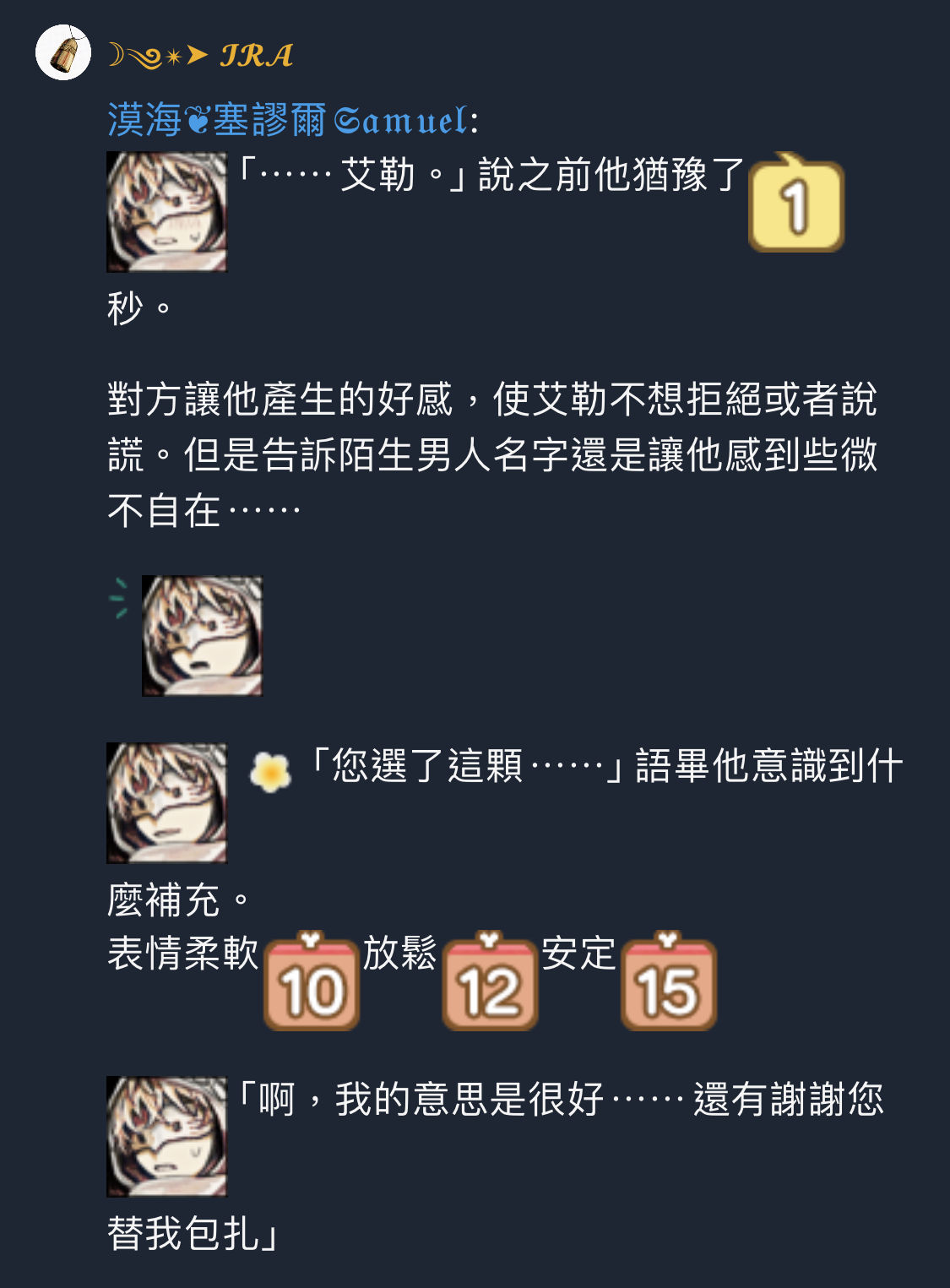The height and width of the screenshot is (1288, 950).
Task: Click the standalone character emoji with green sparkle marks
Action: (x=202, y=636)
